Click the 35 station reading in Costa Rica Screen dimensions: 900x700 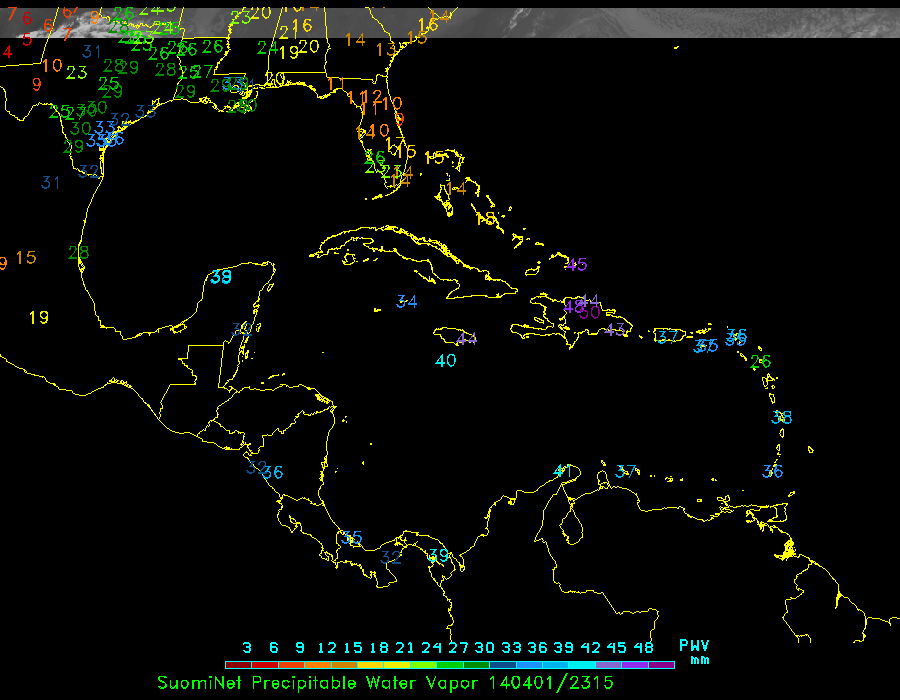[x=351, y=537]
